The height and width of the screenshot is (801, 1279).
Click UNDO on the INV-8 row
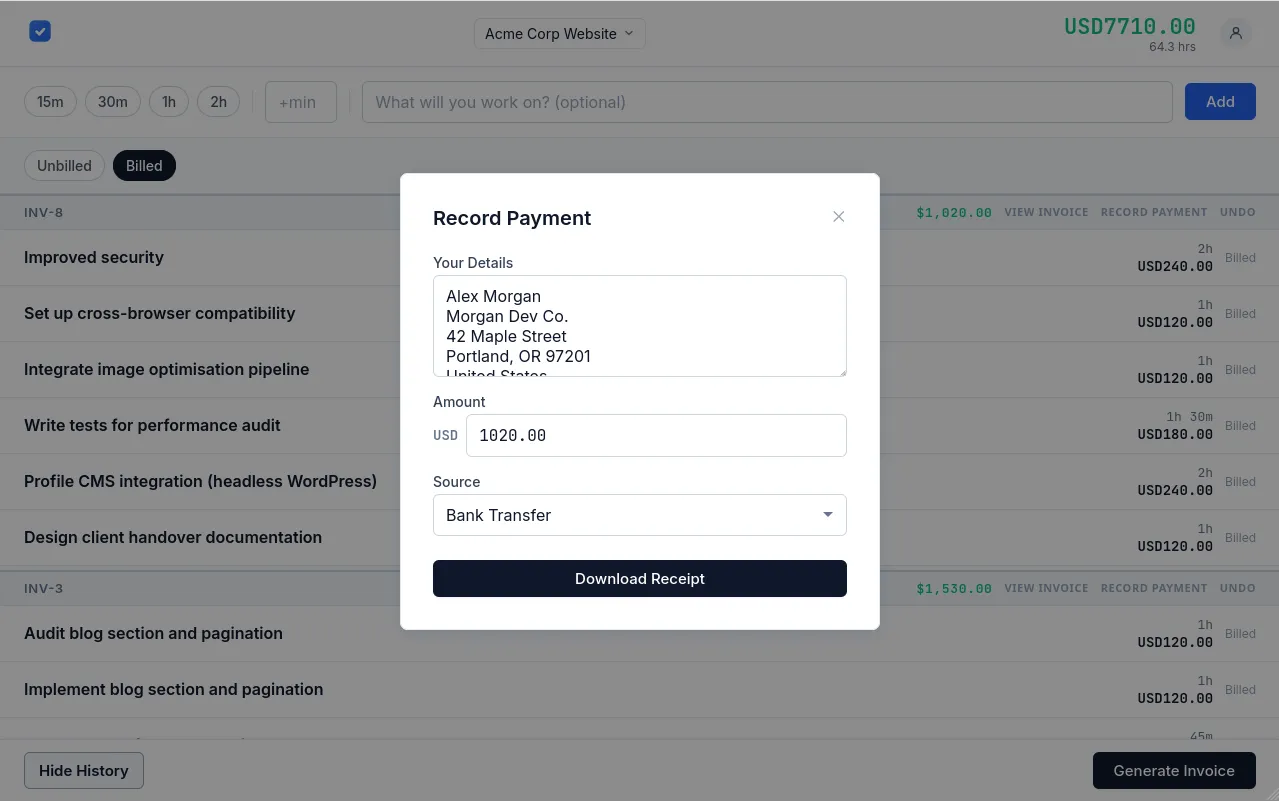pos(1237,212)
